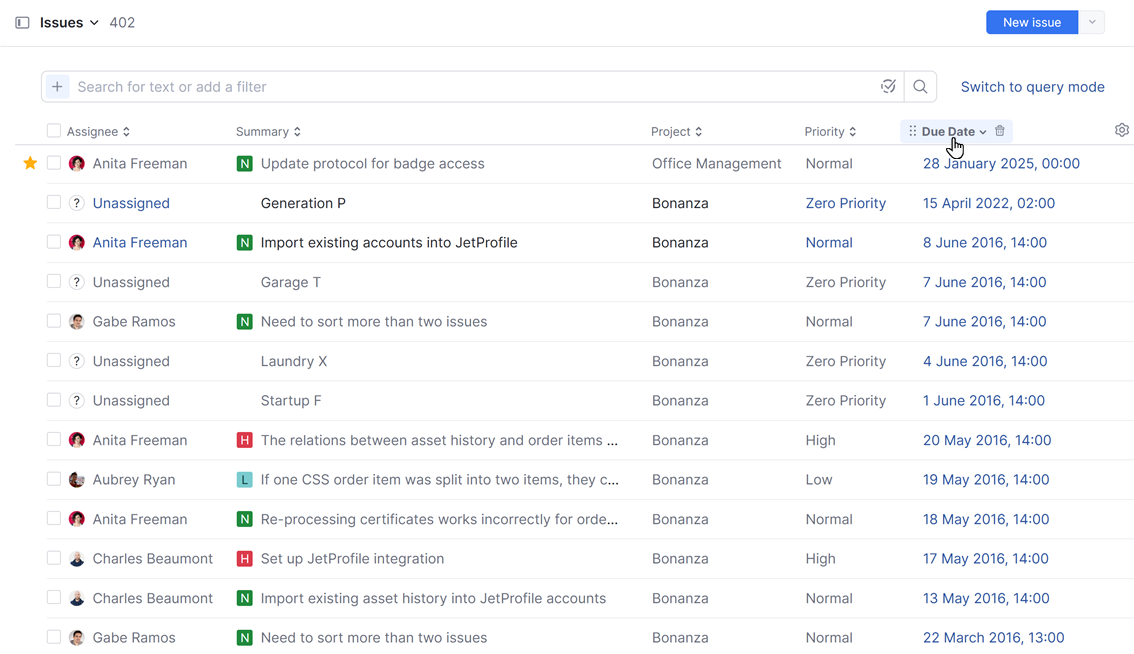Viewport: 1134px width, 654px height.
Task: Check the Import existing accounts into JetProfile row
Action: tap(54, 242)
